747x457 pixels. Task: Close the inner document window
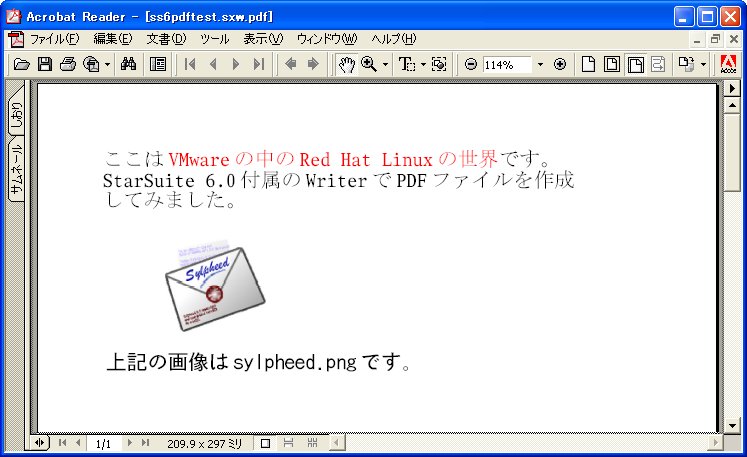734,40
